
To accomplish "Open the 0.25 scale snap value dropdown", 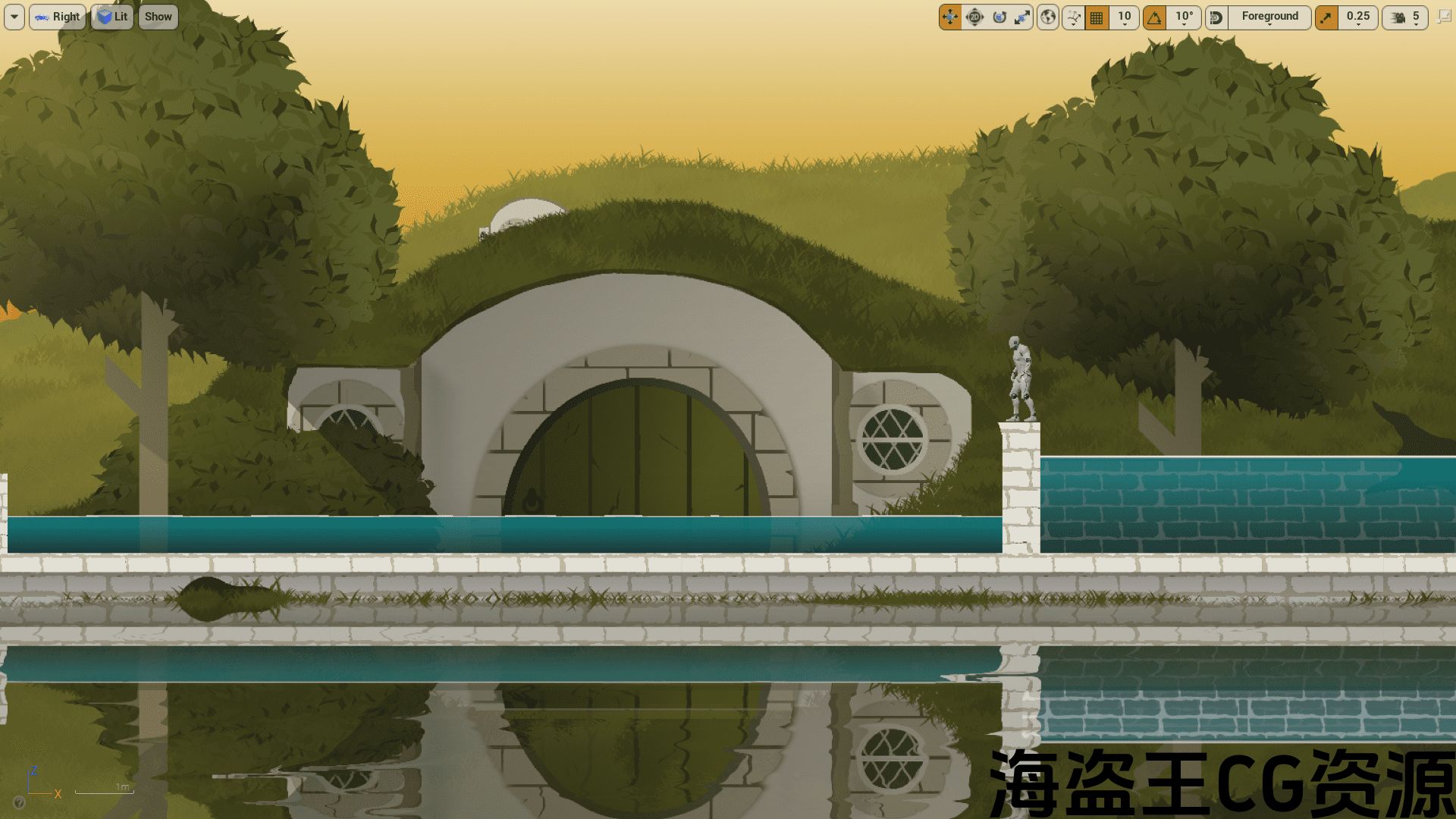I will tap(1357, 17).
